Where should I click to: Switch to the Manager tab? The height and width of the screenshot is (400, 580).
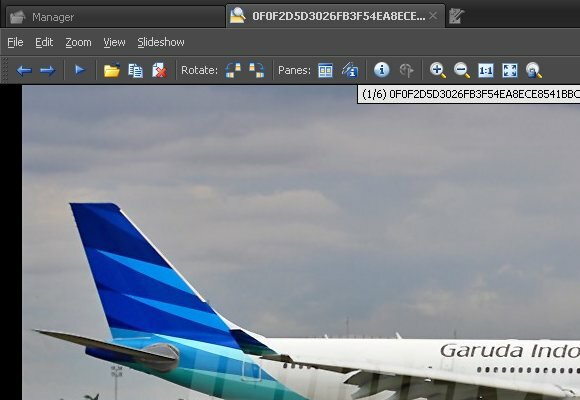[115, 17]
